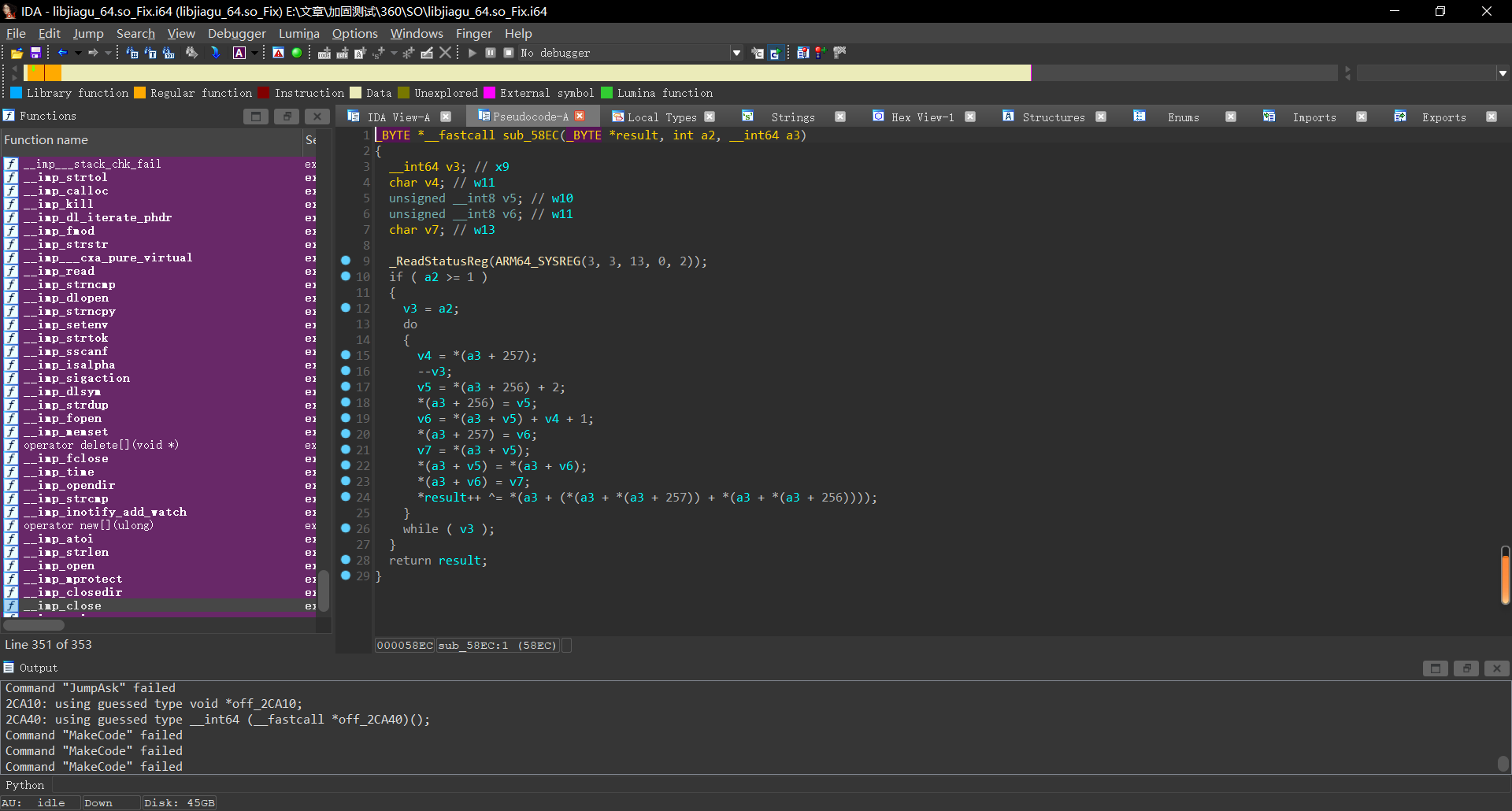1512x811 pixels.
Task: Click the pencil edit toolbar icon
Action: click(427, 53)
